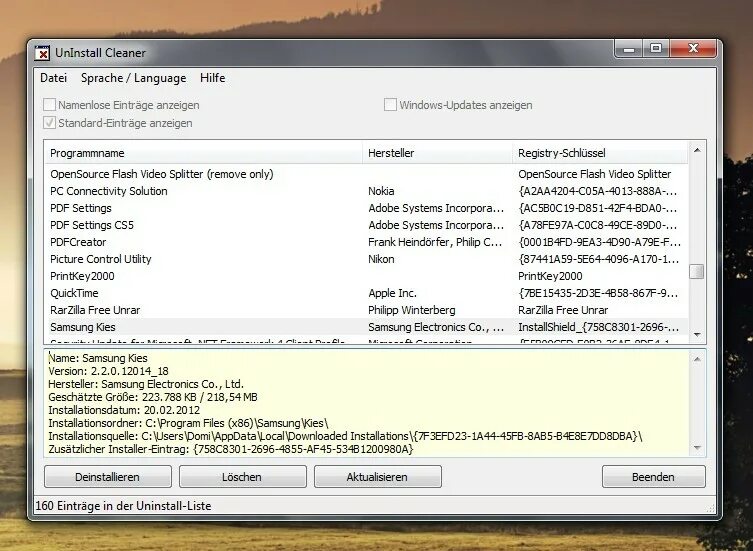Viewport: 753px width, 551px height.
Task: Click the Samsung Electronics Co., … manufacturer cell
Action: click(436, 327)
